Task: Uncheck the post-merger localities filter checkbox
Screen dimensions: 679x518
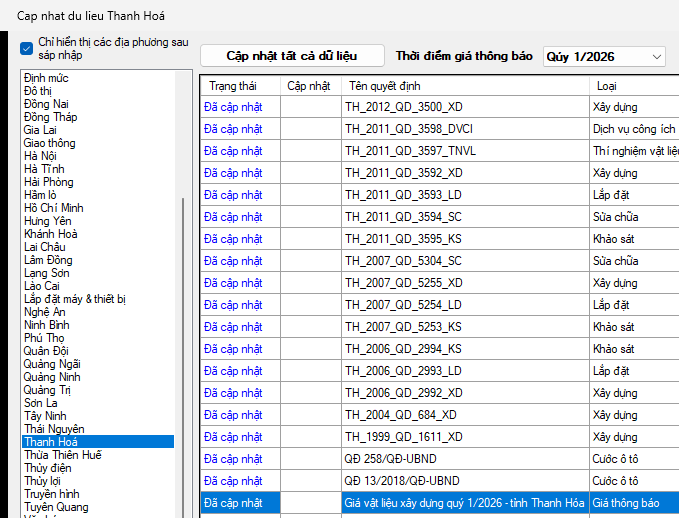Action: [x=27, y=48]
